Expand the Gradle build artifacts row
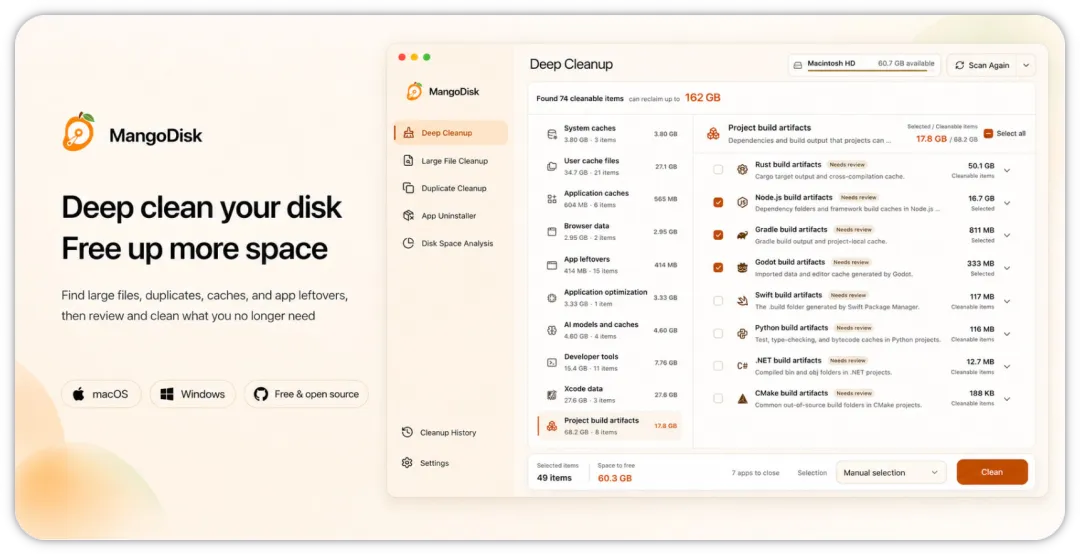The width and height of the screenshot is (1080, 555). 1007,235
